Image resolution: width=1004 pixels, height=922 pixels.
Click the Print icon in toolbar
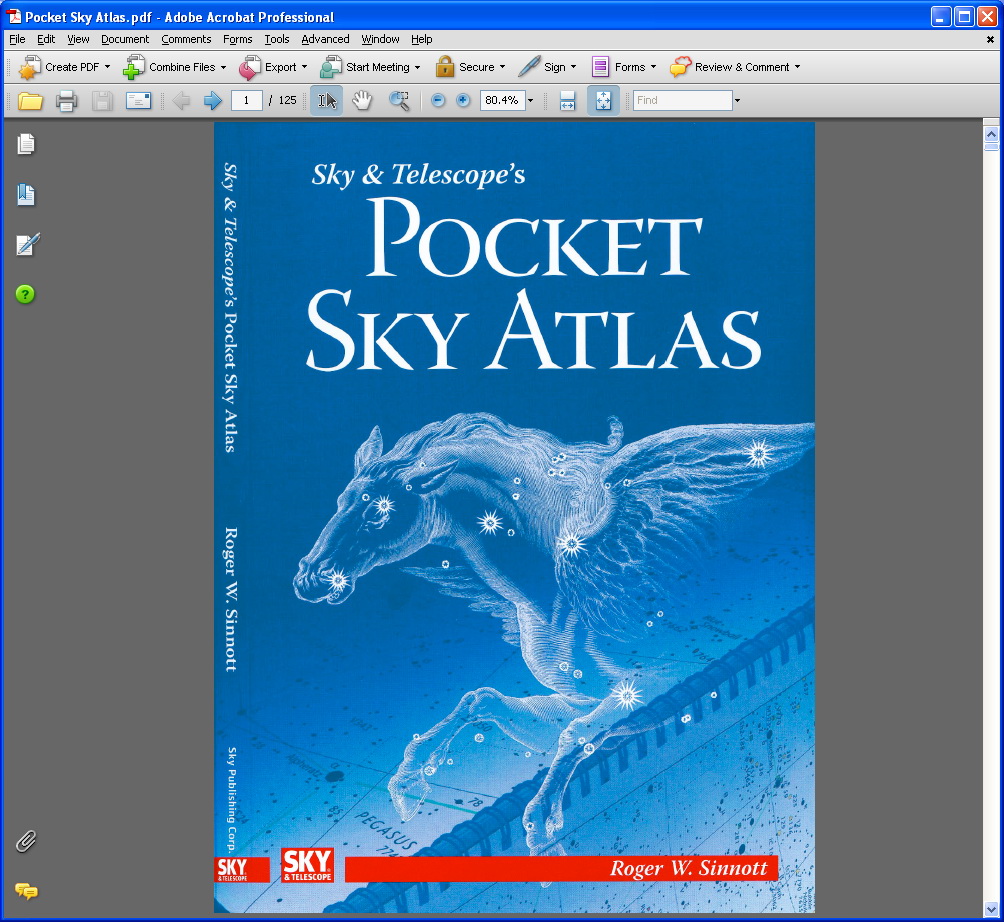point(67,101)
